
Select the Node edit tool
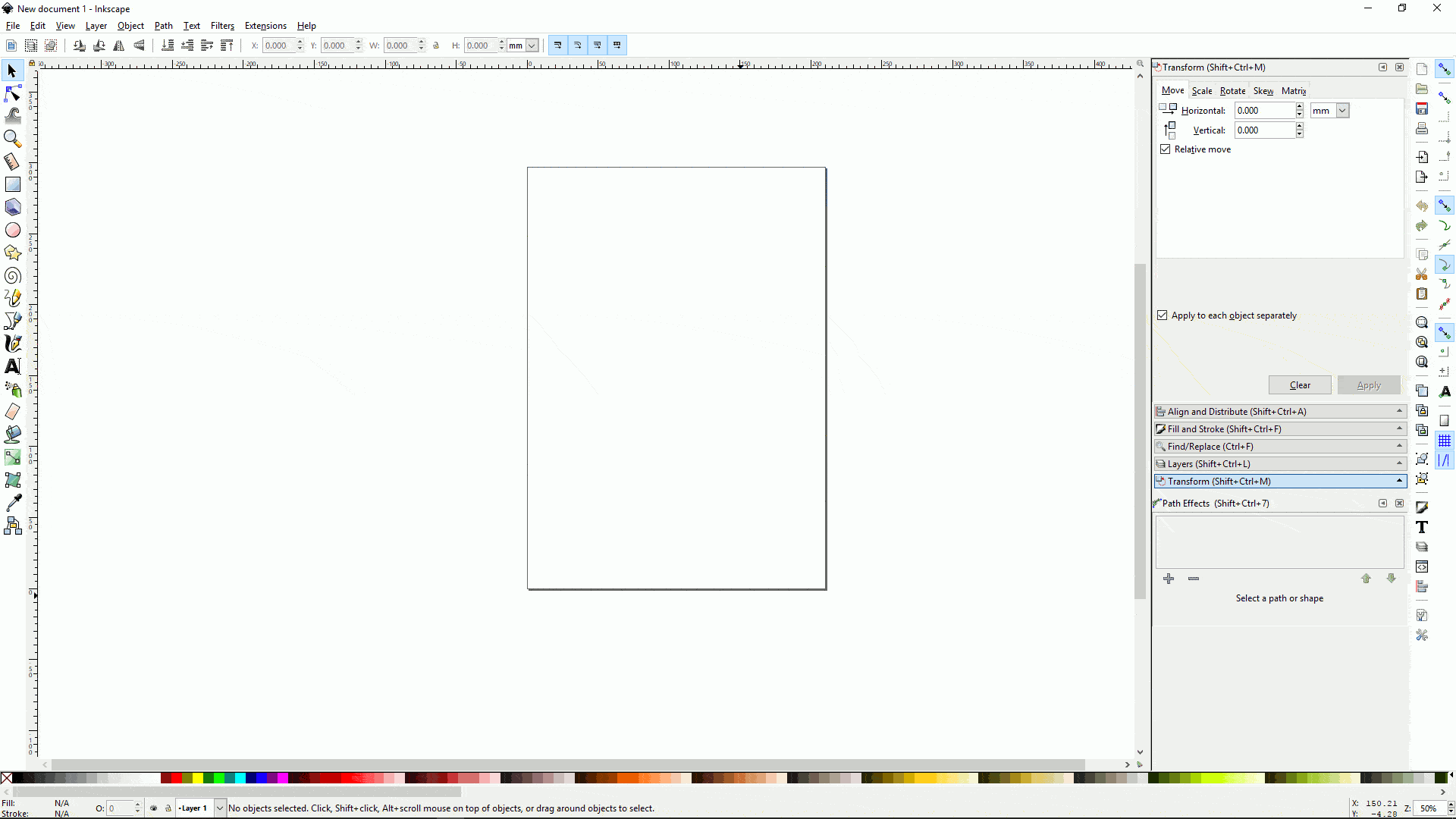click(13, 93)
